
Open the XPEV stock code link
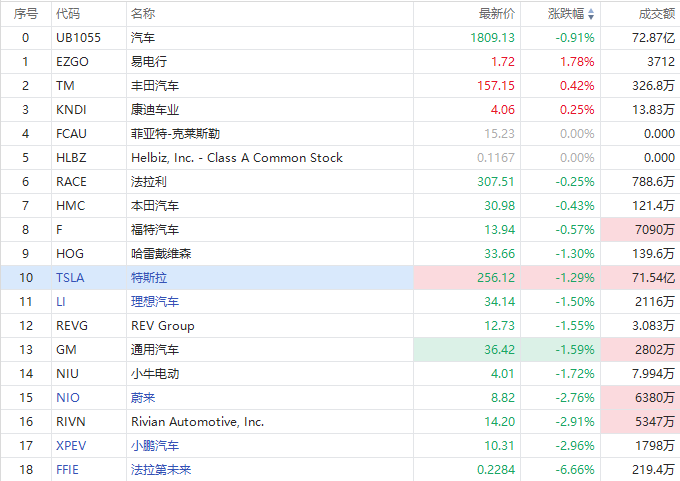point(71,445)
